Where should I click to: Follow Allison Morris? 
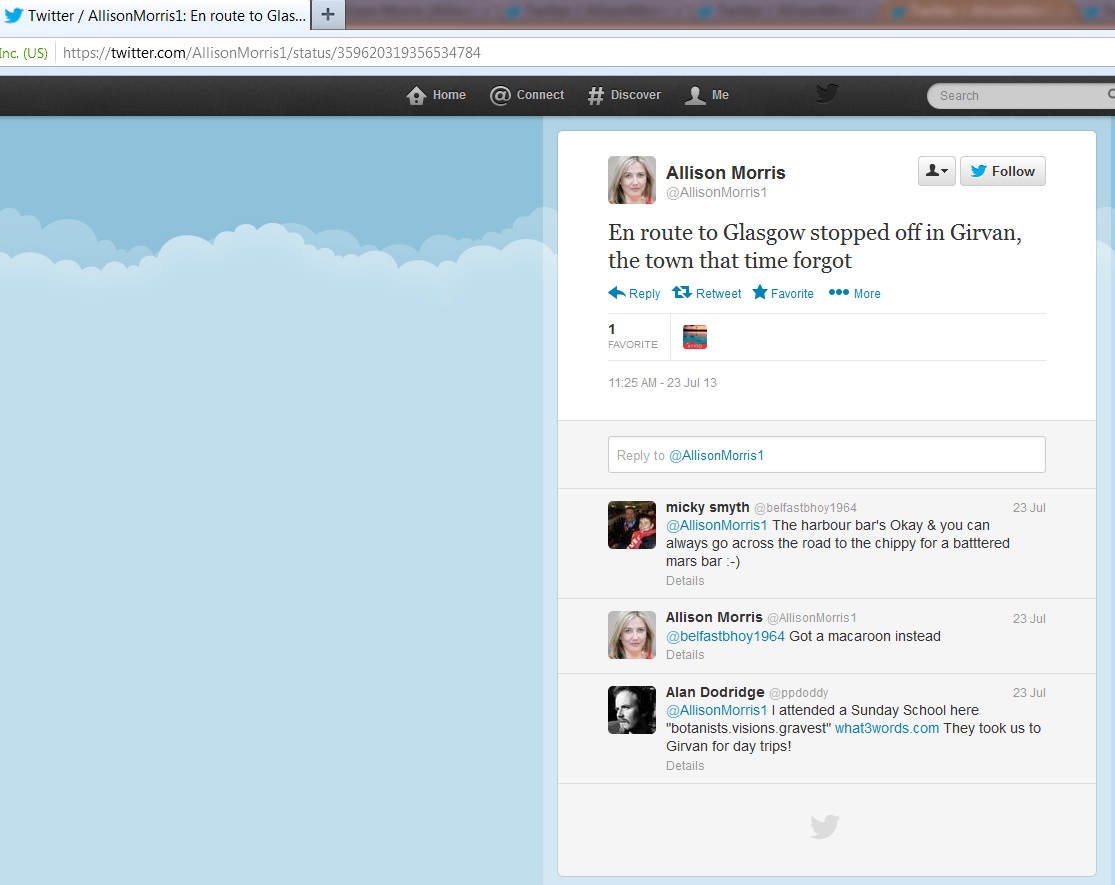(x=1003, y=171)
